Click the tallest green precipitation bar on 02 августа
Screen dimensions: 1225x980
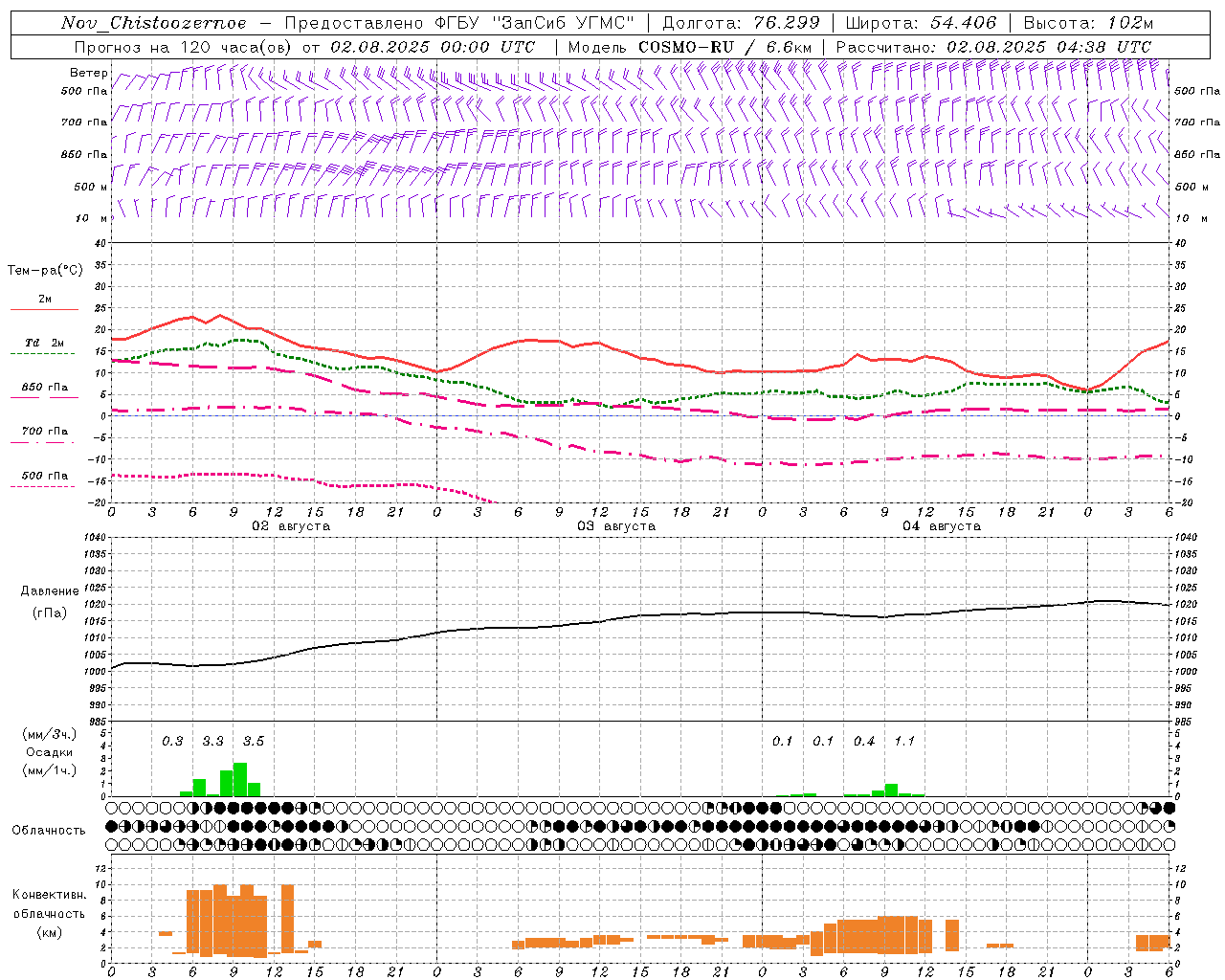pyautogui.click(x=240, y=779)
